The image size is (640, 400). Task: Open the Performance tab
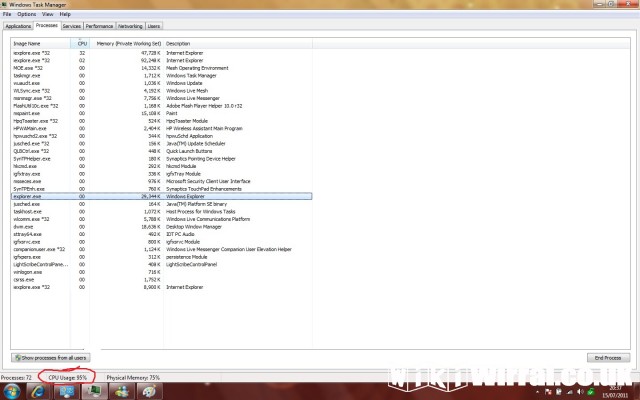[99, 26]
